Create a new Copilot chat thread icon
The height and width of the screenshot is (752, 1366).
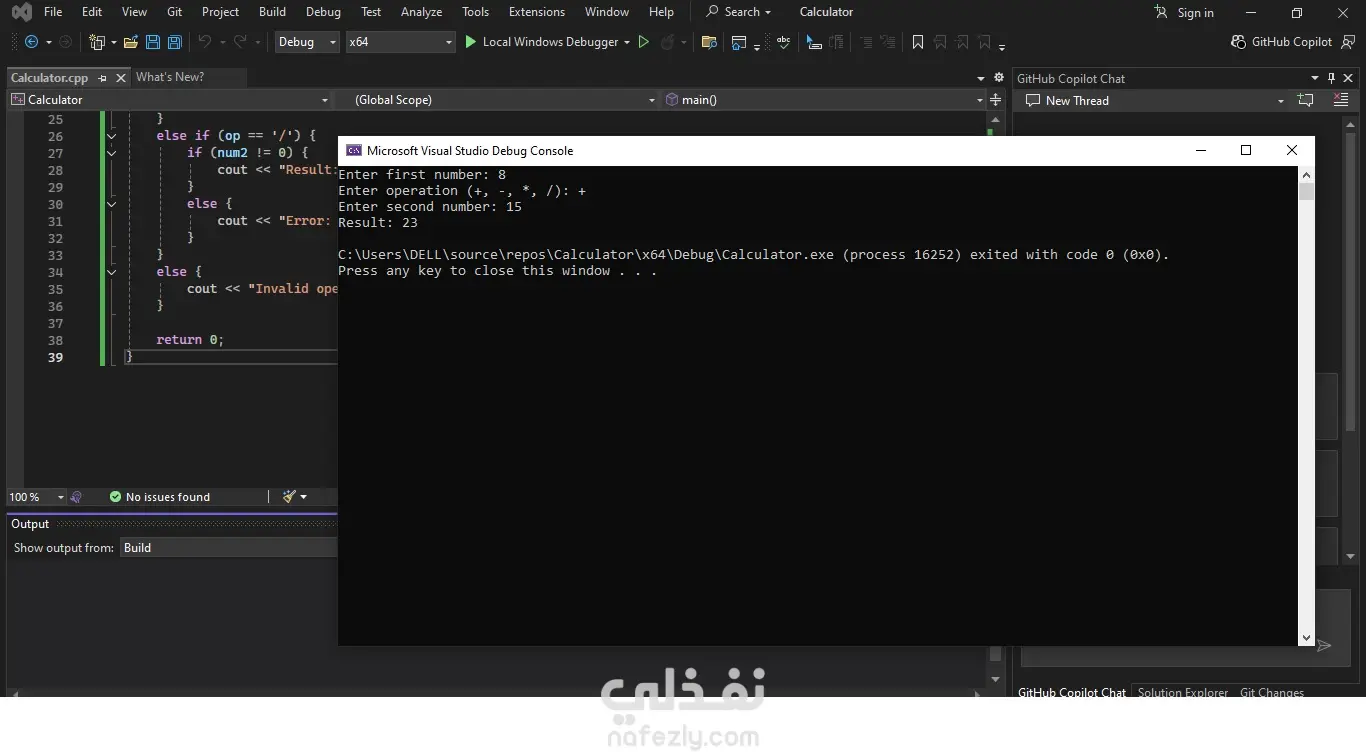[x=1305, y=100]
